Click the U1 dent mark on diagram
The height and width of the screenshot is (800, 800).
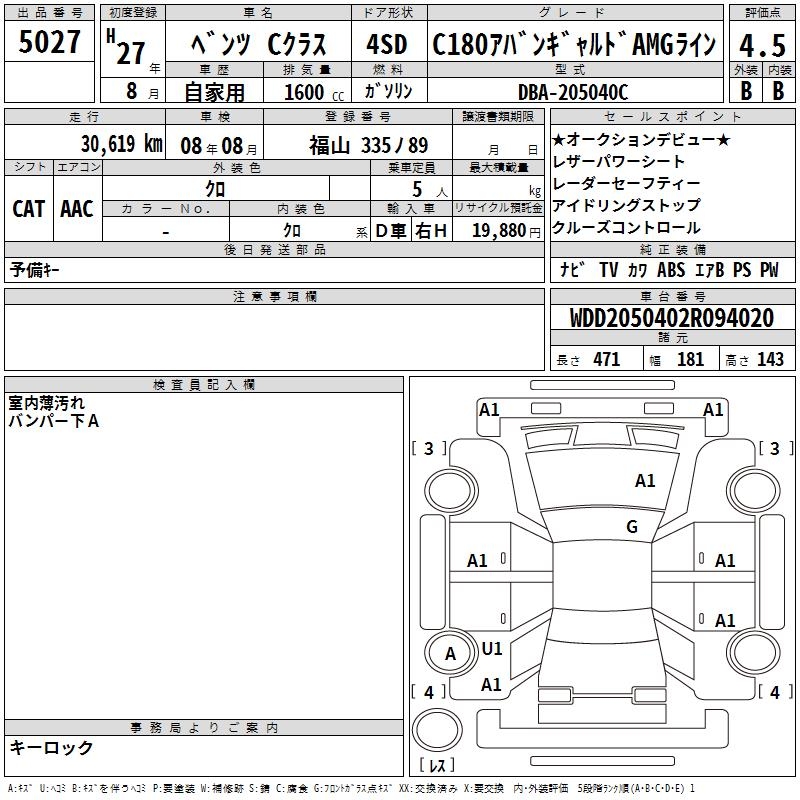point(492,648)
